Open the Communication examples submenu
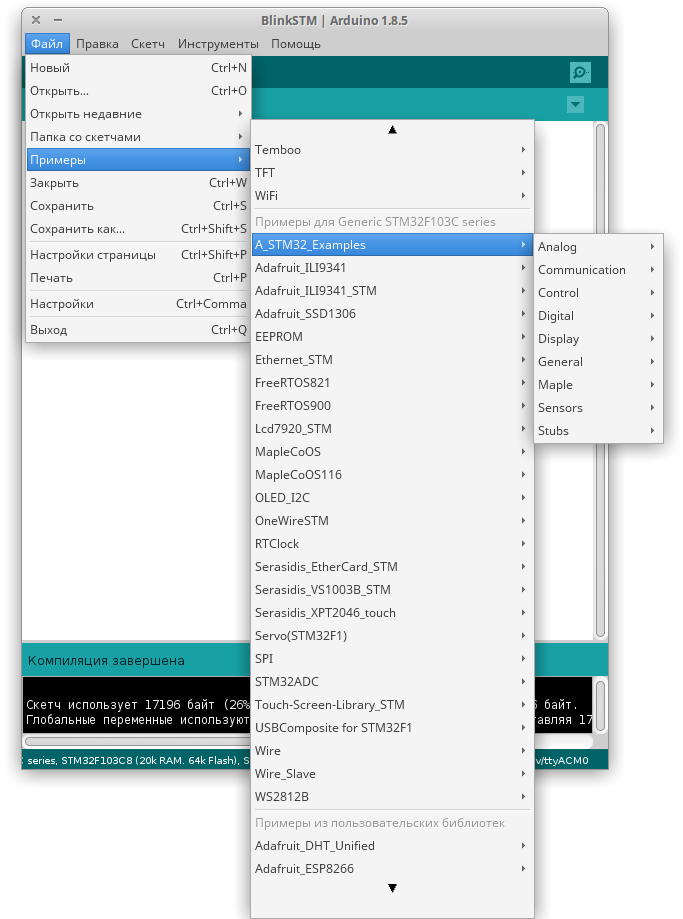The image size is (683, 919). click(598, 270)
